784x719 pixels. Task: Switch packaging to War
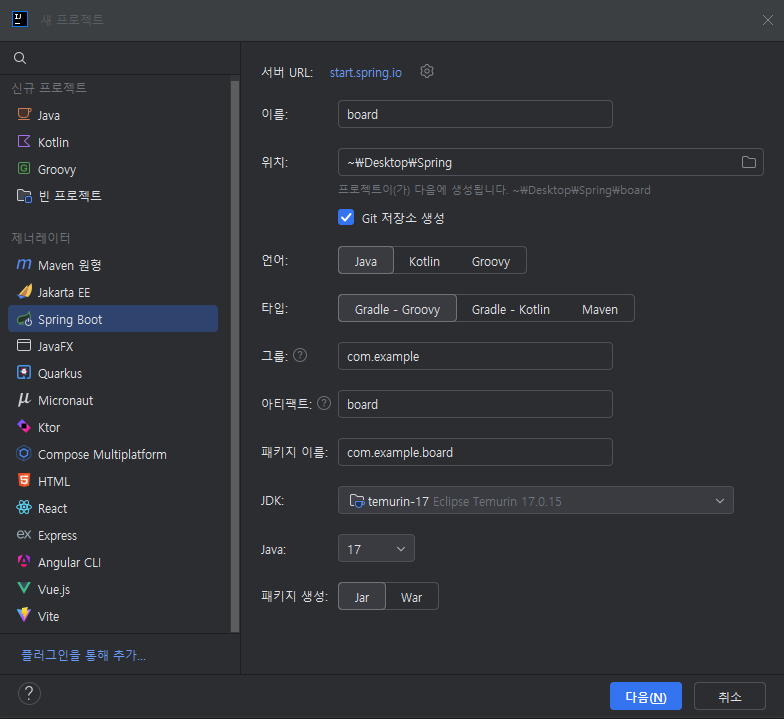click(x=411, y=597)
